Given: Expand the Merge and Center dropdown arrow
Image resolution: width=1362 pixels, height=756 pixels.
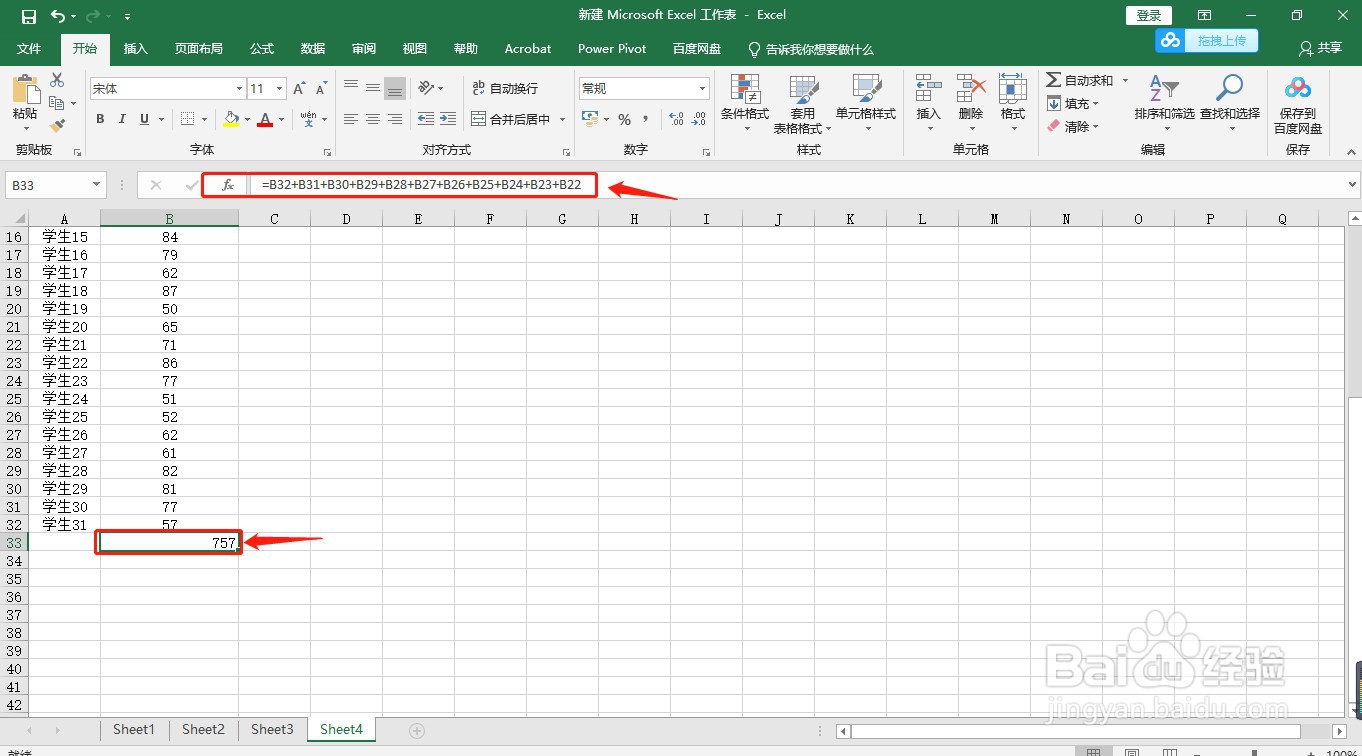Looking at the screenshot, I should point(562,119).
